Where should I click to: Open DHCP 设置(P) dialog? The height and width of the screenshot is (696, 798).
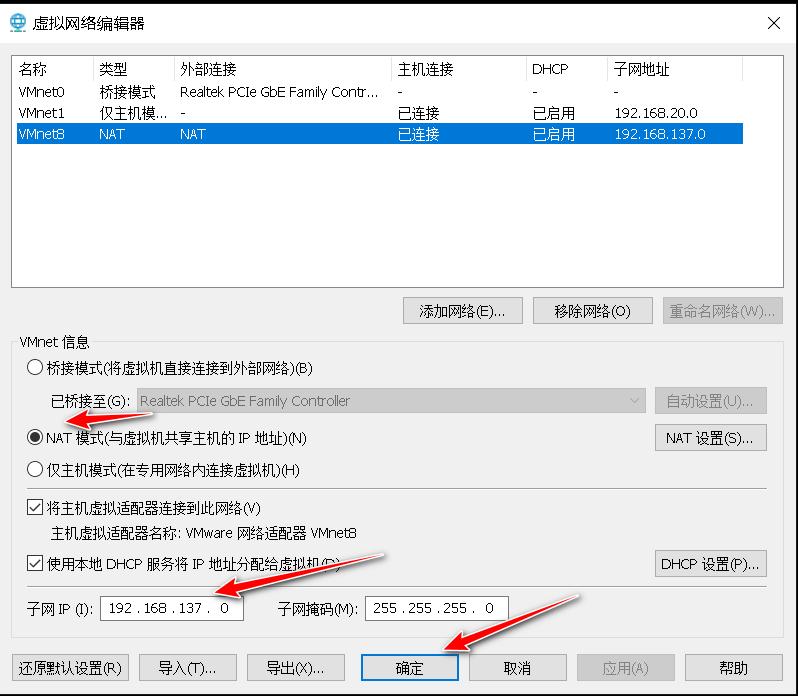710,564
